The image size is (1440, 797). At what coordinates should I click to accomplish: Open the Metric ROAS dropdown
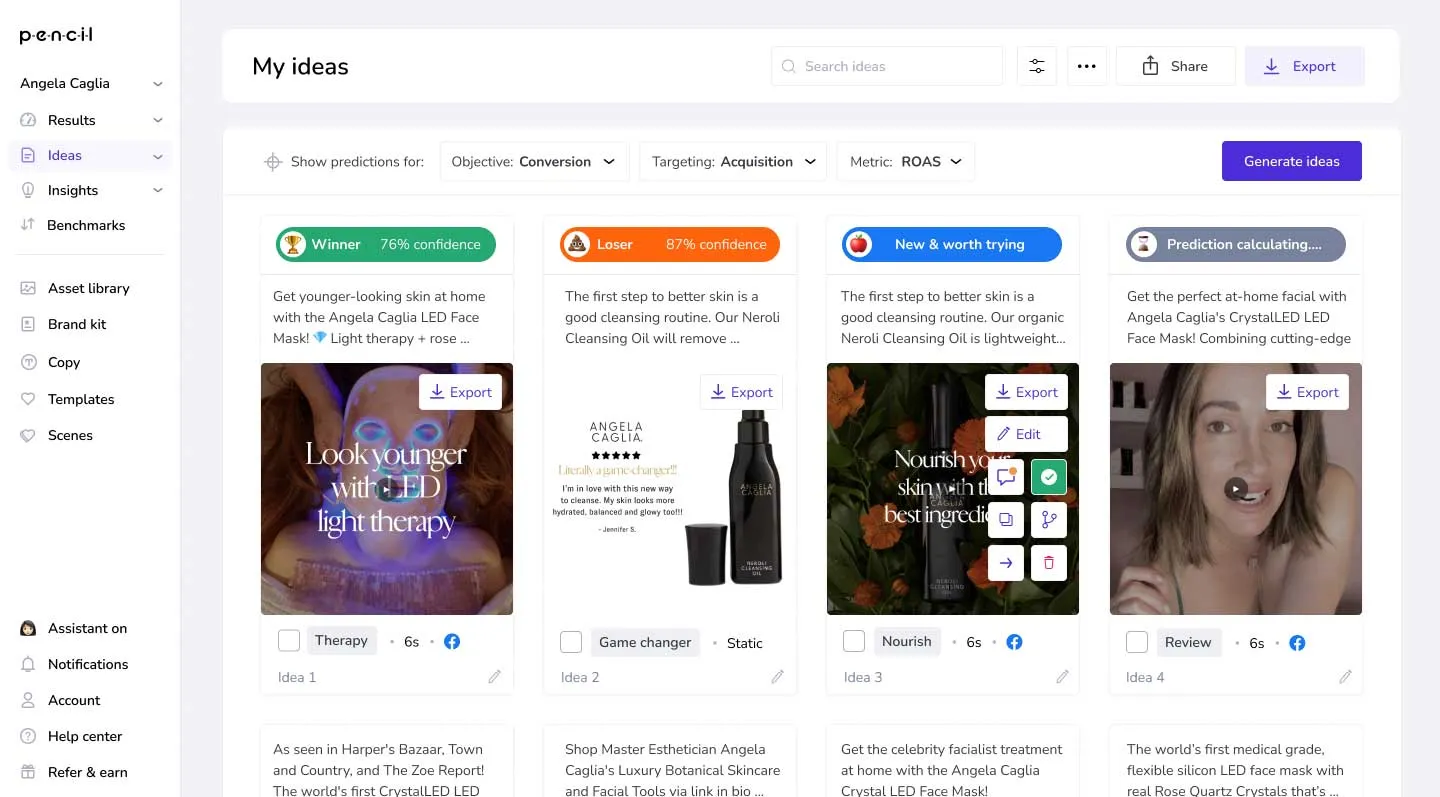(x=906, y=162)
